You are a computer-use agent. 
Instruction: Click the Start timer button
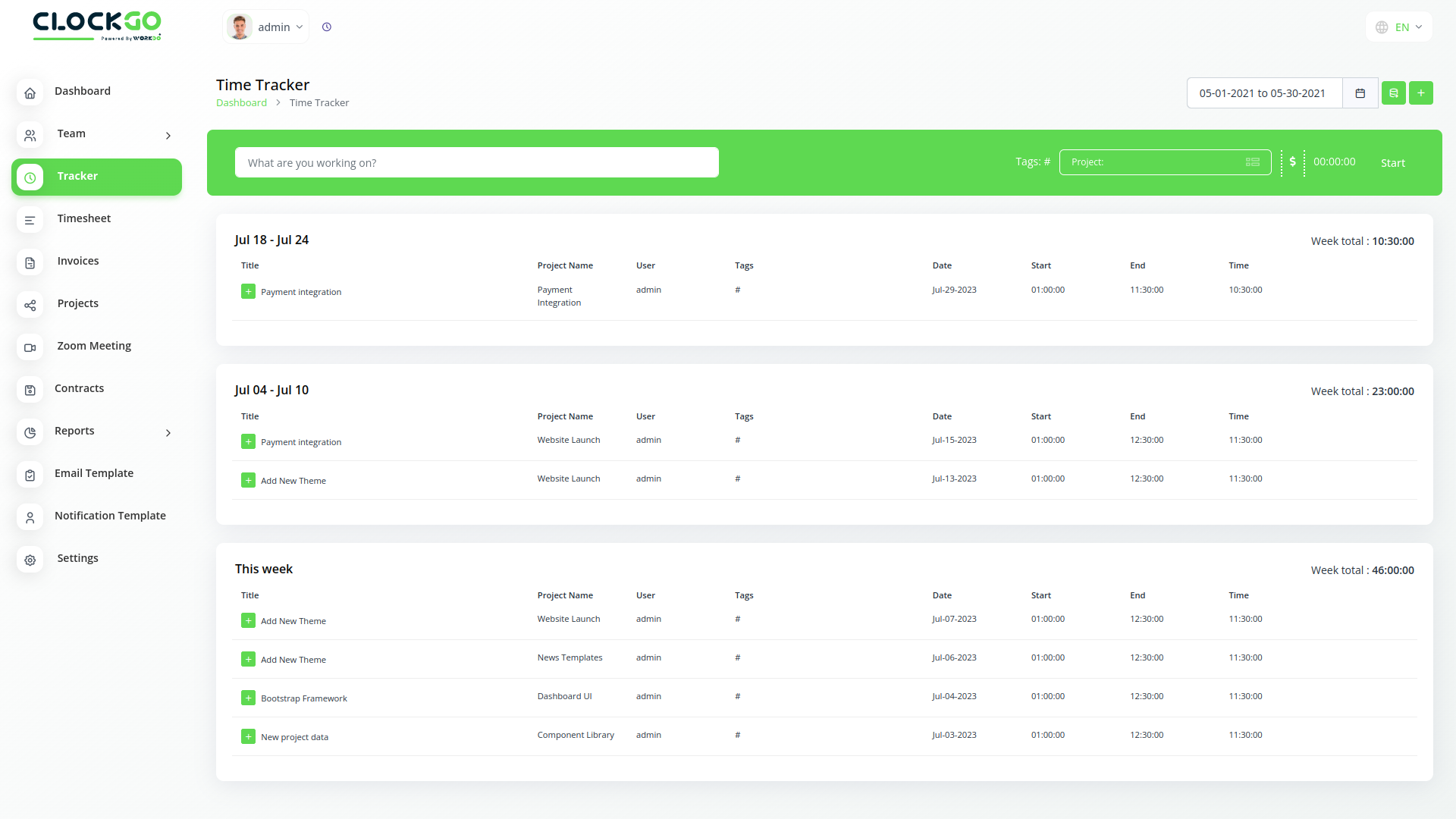[1392, 163]
